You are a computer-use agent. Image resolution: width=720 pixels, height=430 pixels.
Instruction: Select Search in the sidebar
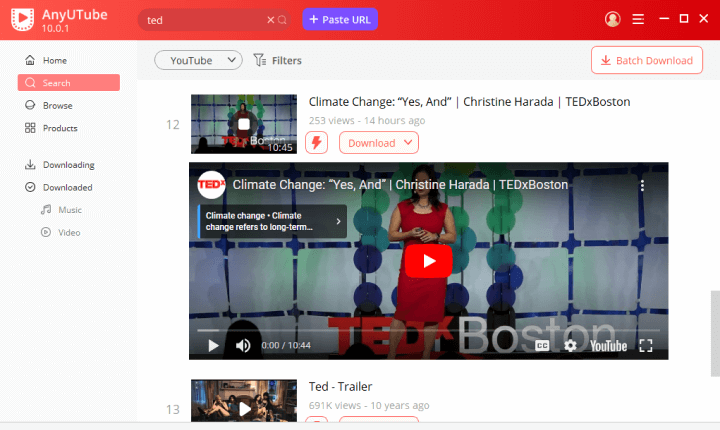click(69, 83)
